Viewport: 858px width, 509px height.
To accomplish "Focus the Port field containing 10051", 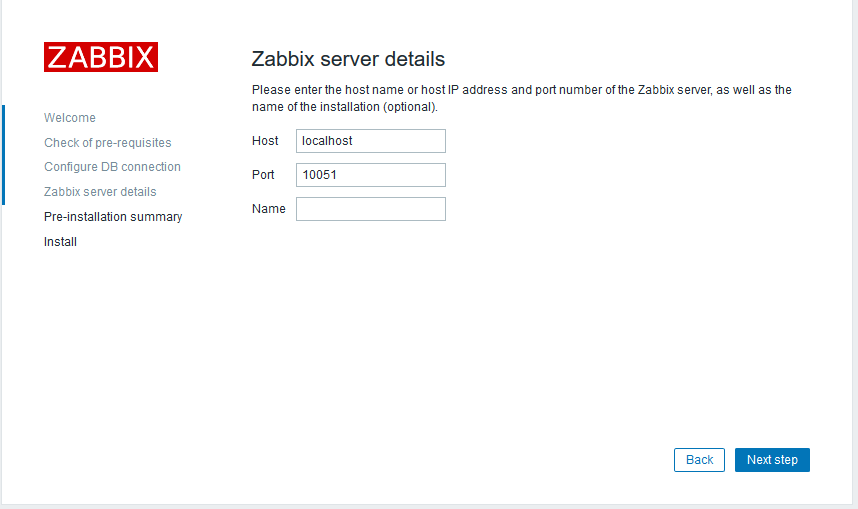I will click(371, 175).
